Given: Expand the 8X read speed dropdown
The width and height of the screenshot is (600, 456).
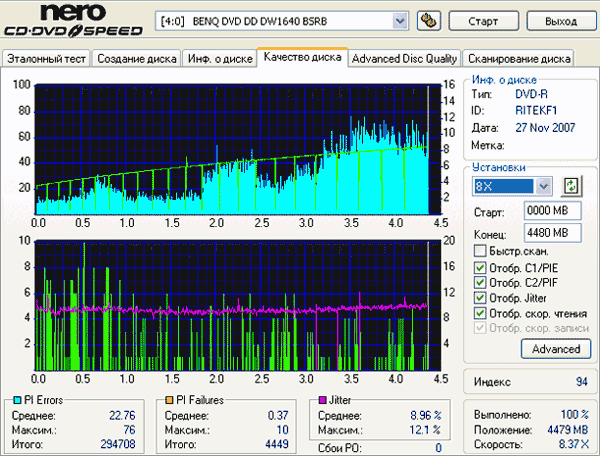Looking at the screenshot, I should pyautogui.click(x=544, y=186).
